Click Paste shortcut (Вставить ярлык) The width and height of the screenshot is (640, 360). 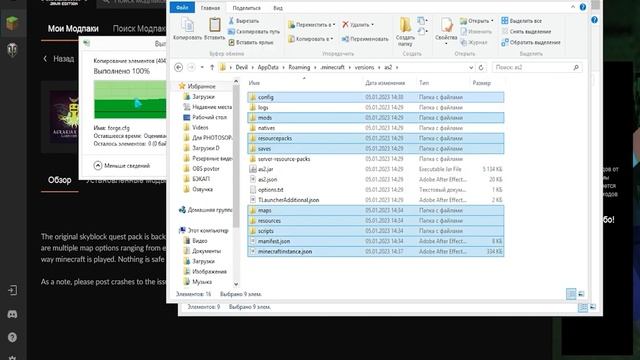[x=251, y=42]
